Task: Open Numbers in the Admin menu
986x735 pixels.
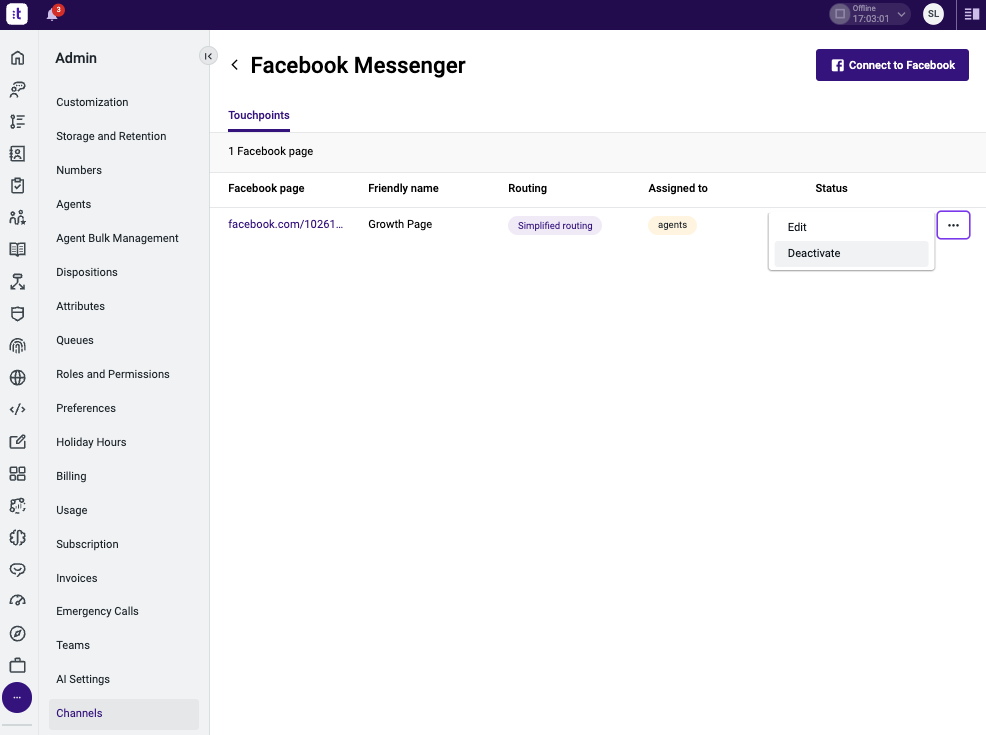Action: (x=79, y=170)
